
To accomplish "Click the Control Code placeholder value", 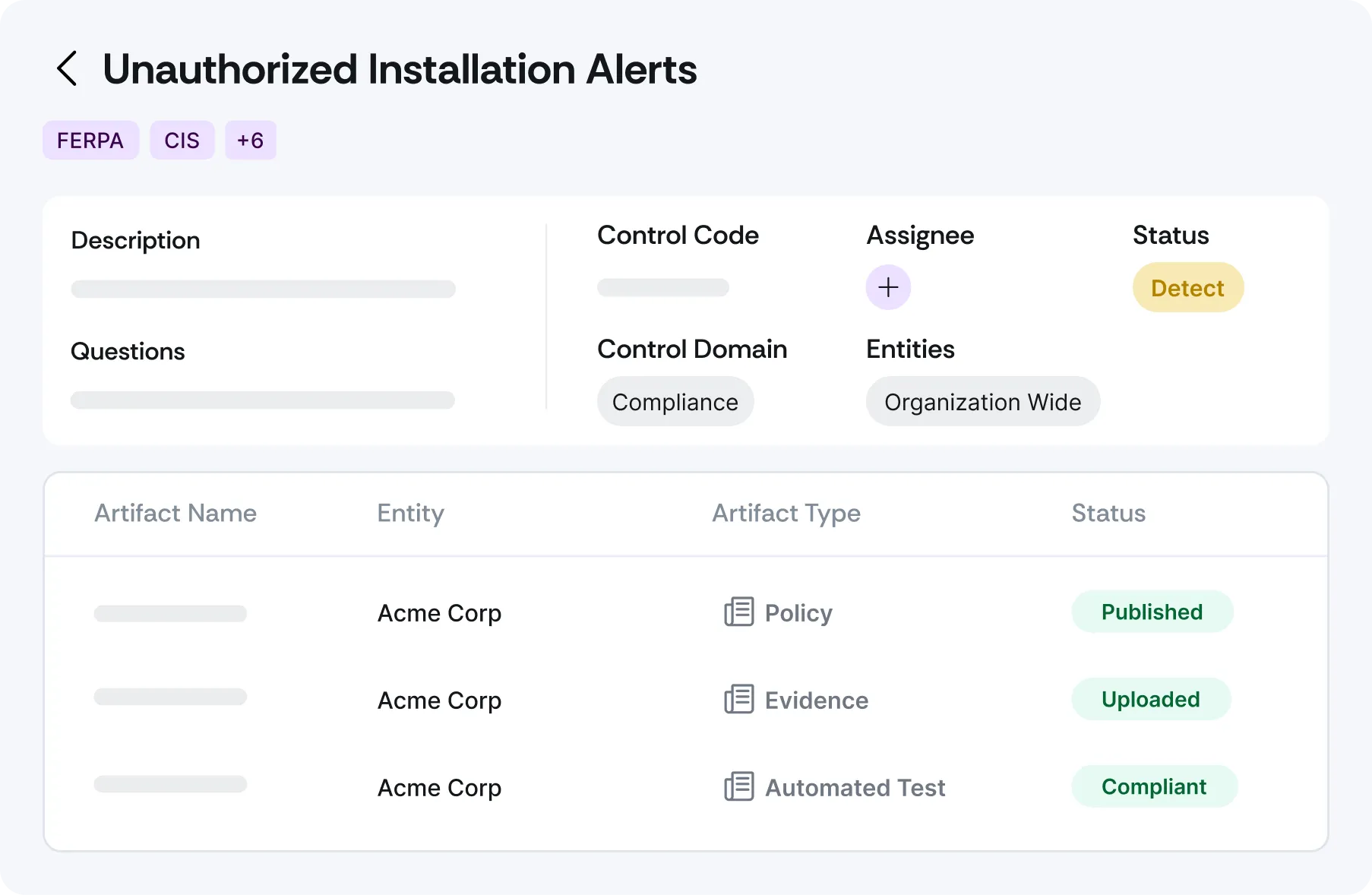I will [662, 288].
